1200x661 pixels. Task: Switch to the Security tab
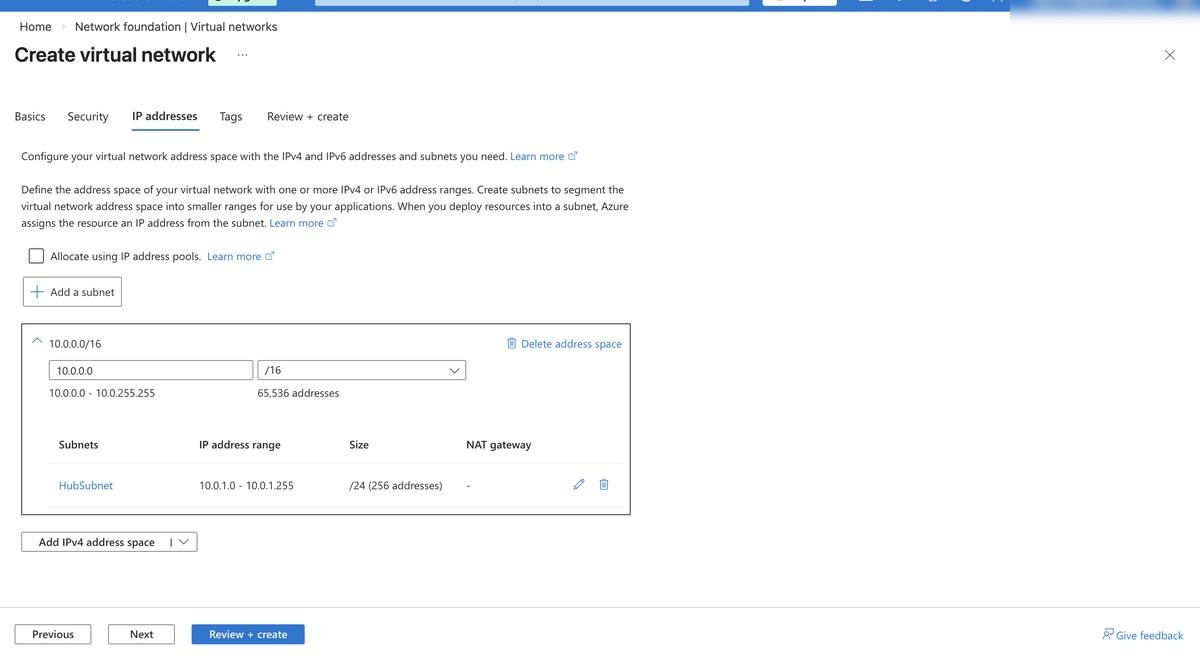(x=88, y=117)
